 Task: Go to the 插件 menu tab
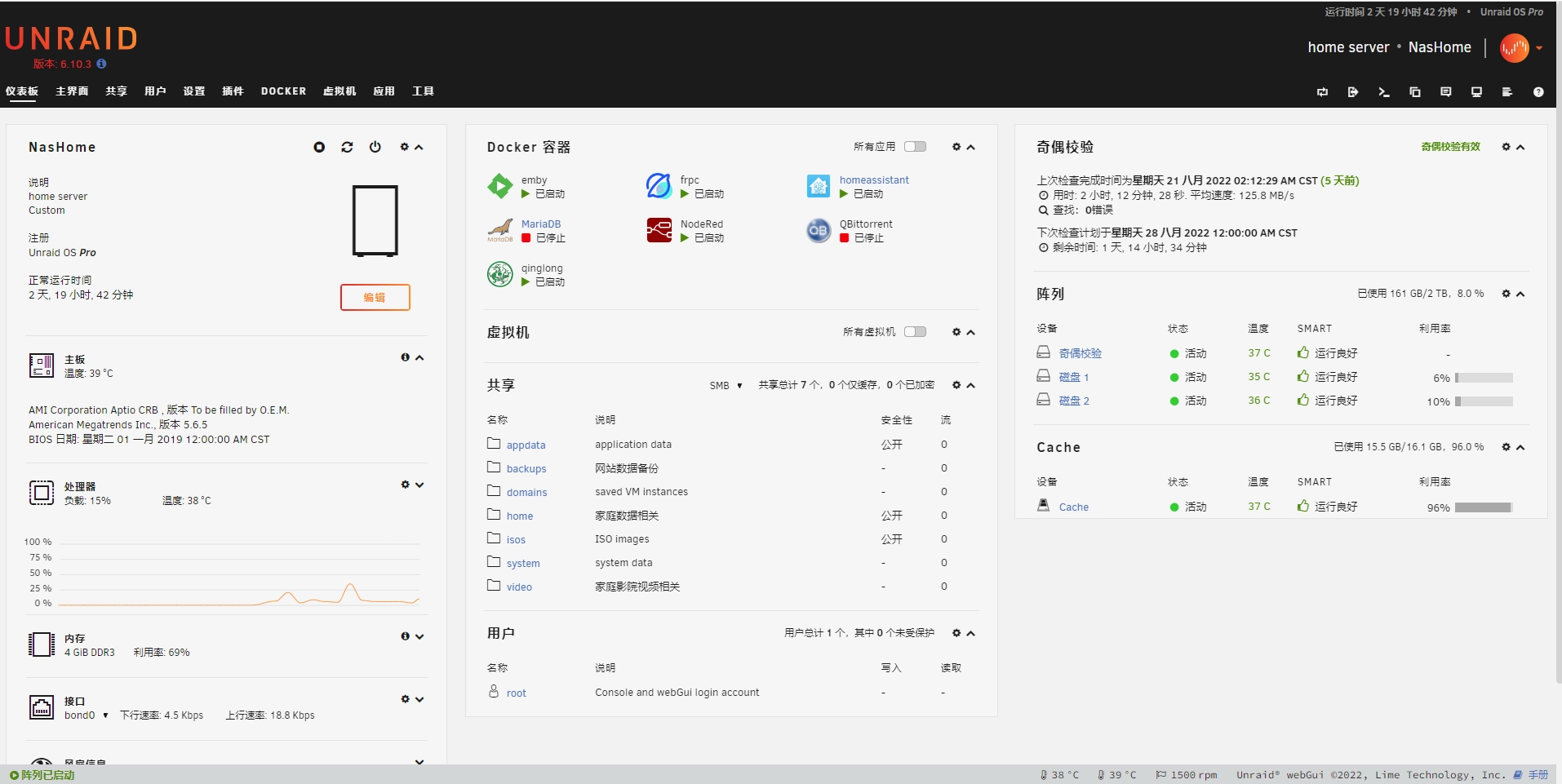pos(233,91)
